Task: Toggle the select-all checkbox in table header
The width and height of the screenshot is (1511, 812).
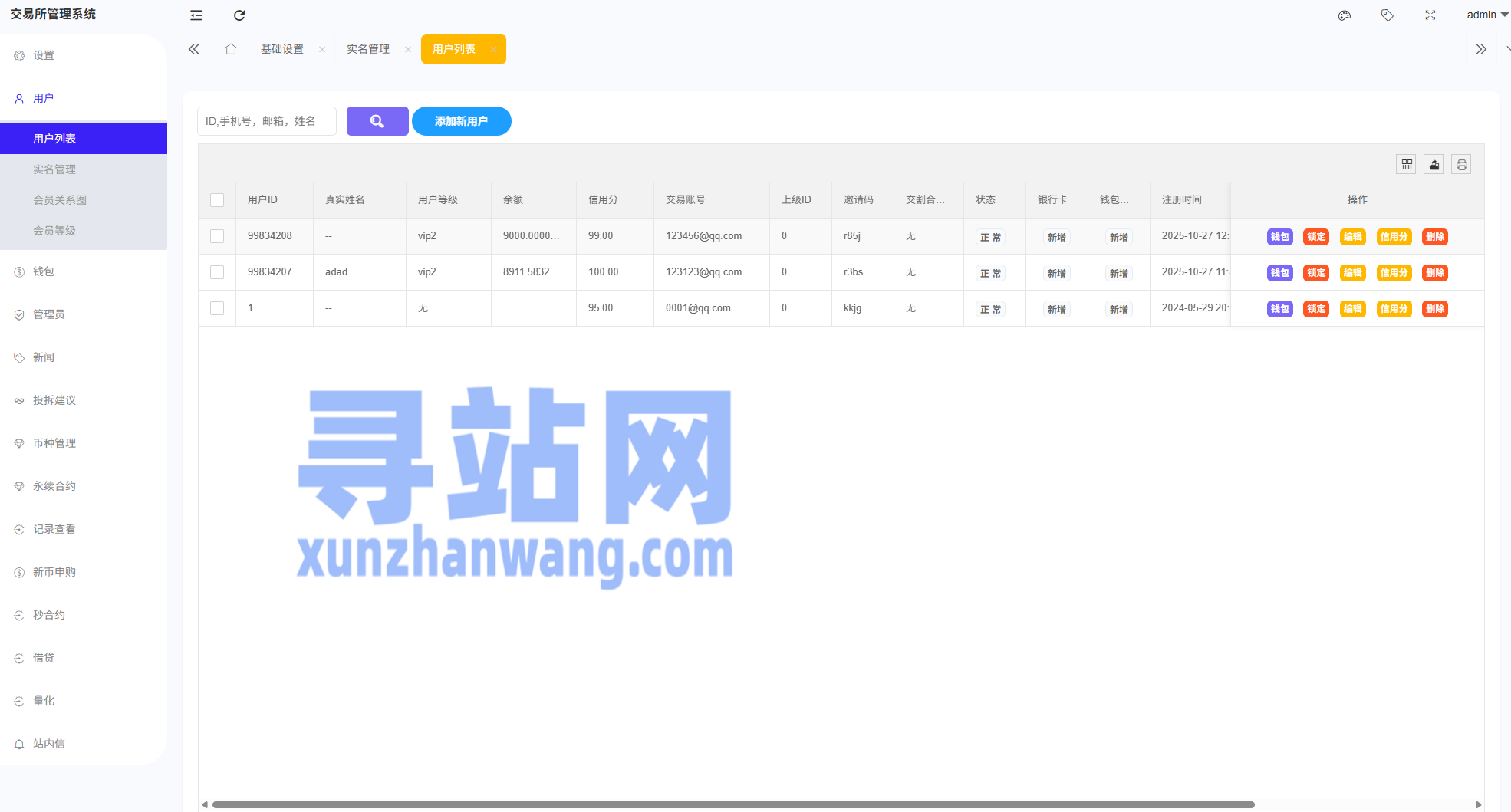Action: (x=217, y=200)
